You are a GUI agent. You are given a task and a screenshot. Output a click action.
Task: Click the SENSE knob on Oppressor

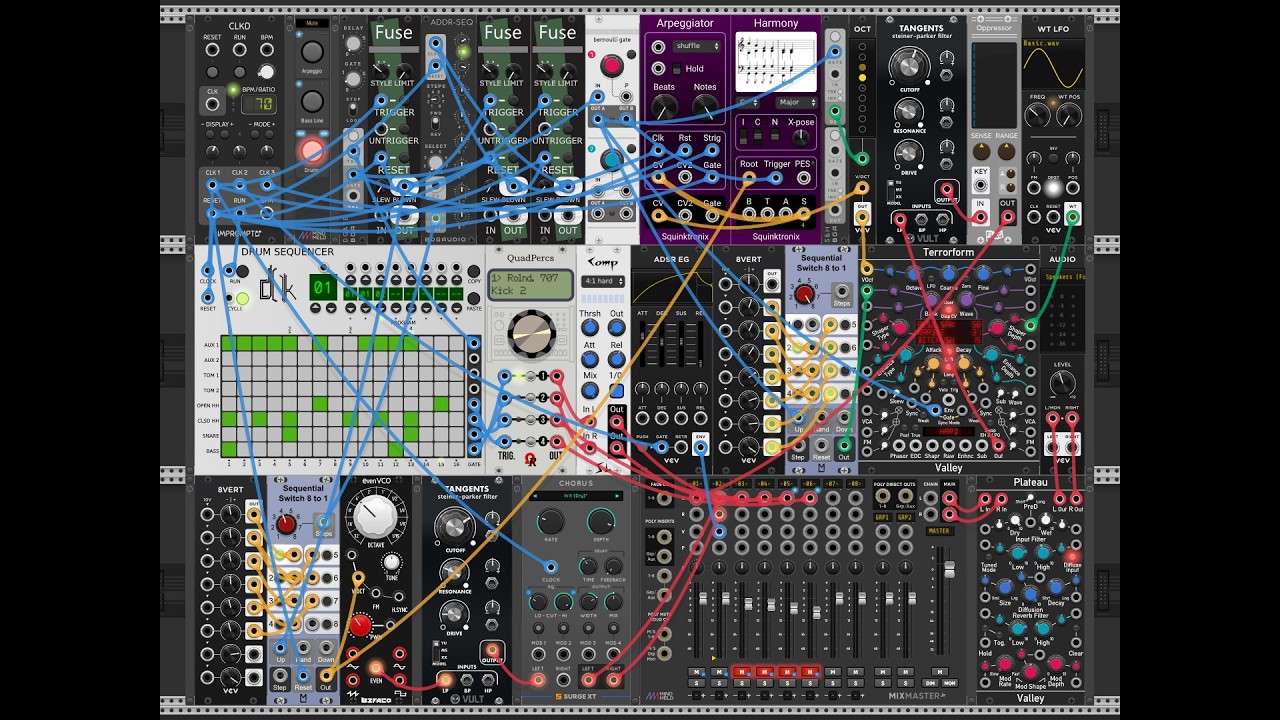(x=980, y=152)
